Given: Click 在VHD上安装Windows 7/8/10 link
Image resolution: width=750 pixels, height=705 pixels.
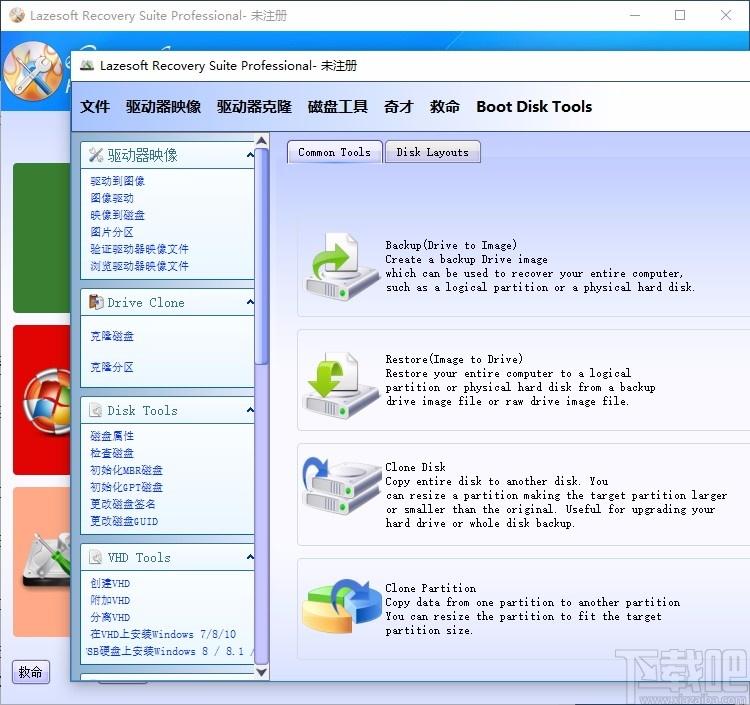Looking at the screenshot, I should (x=163, y=634).
